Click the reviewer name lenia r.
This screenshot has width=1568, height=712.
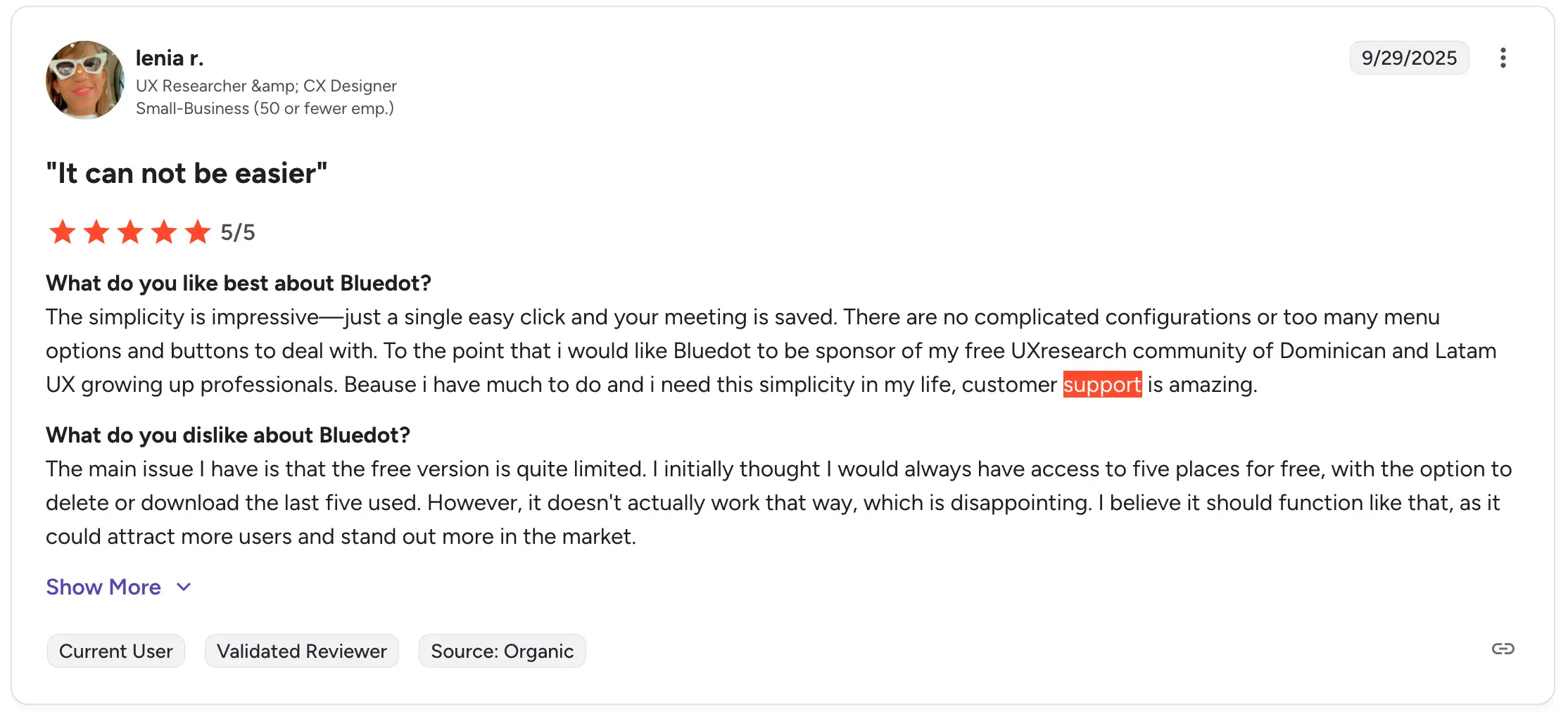click(x=170, y=58)
